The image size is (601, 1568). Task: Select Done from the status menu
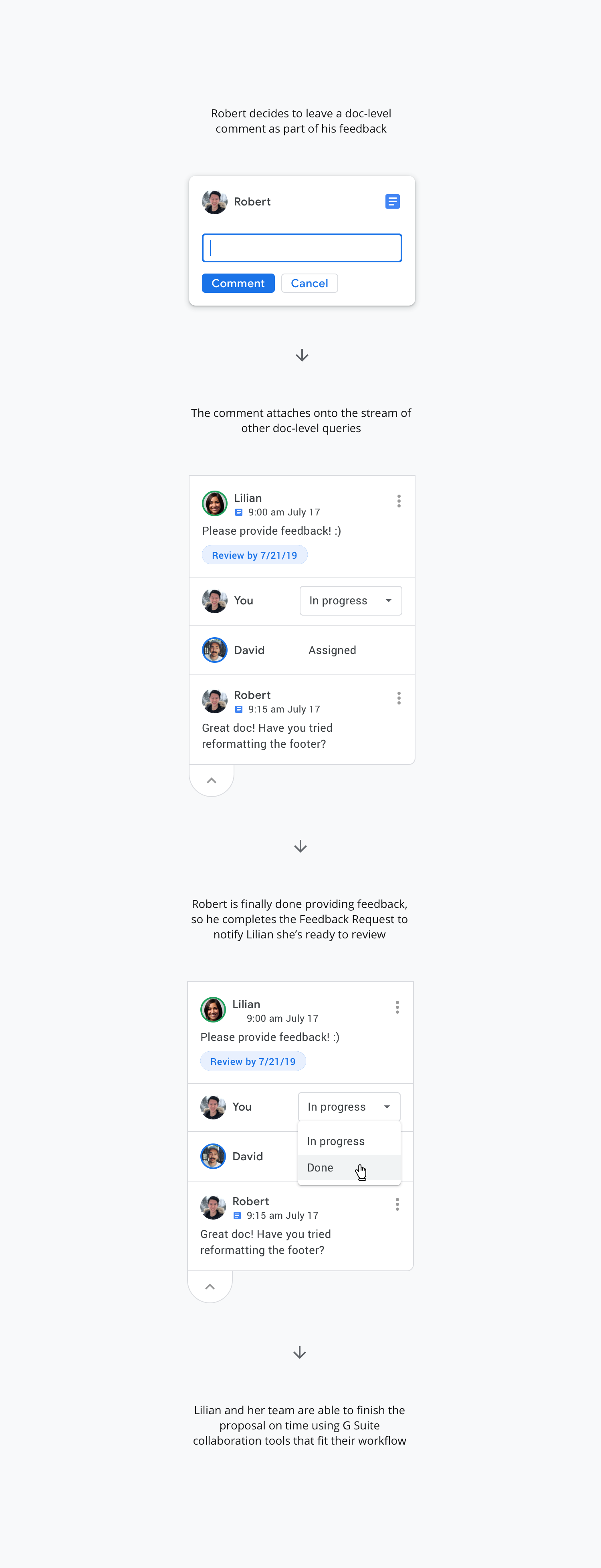[x=320, y=1167]
